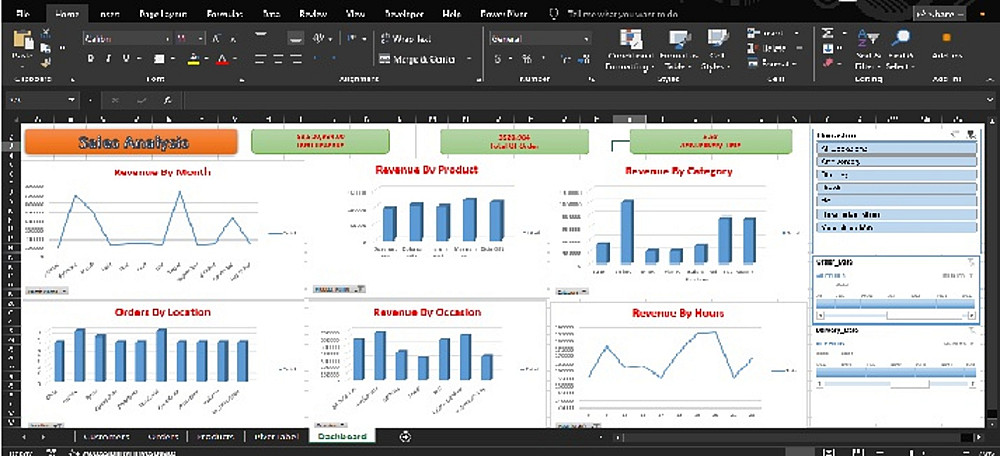1000x456 pixels.
Task: Toggle Italic formatting
Action: 108,59
